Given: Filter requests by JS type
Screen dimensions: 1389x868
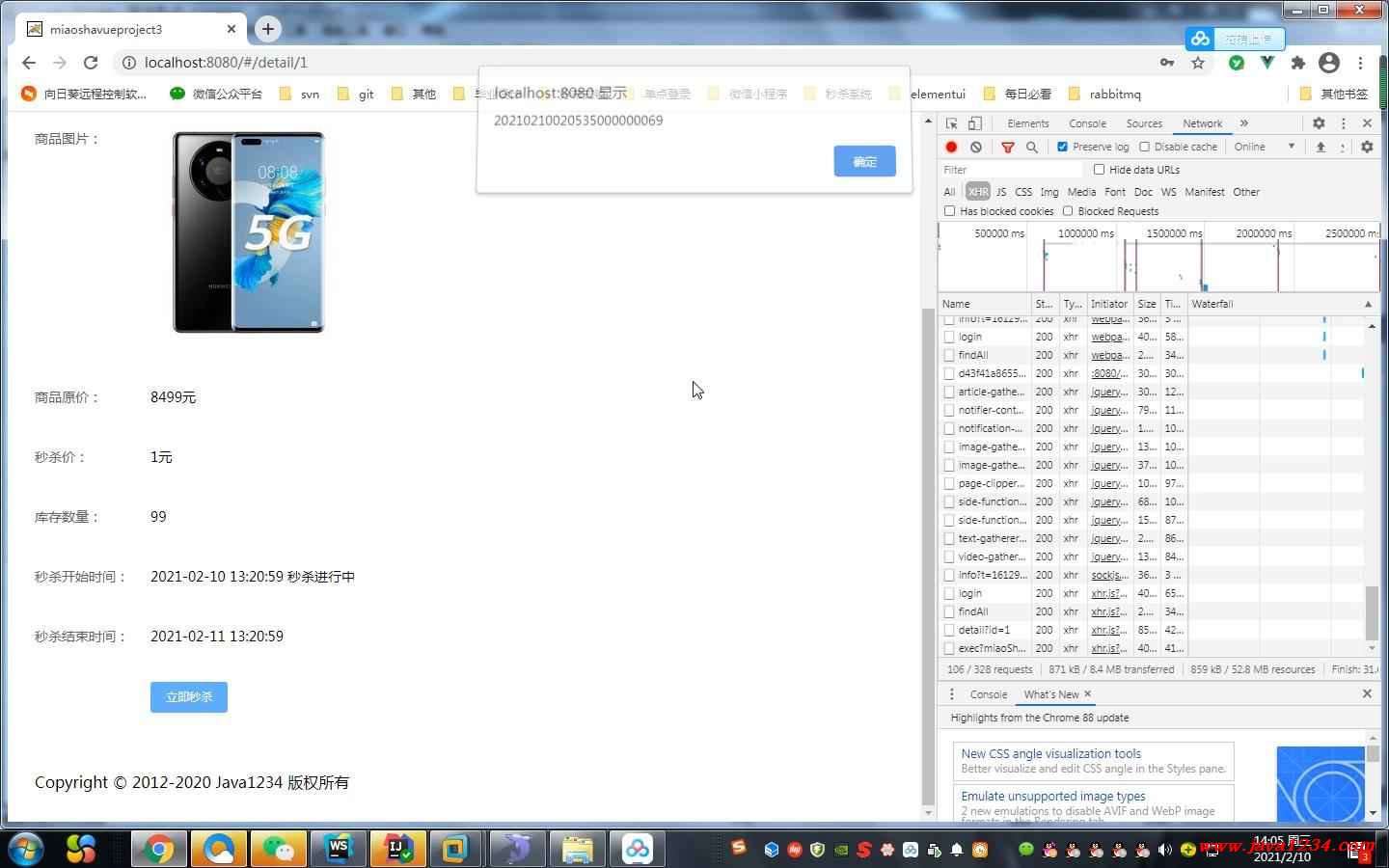Looking at the screenshot, I should pyautogui.click(x=1001, y=192).
